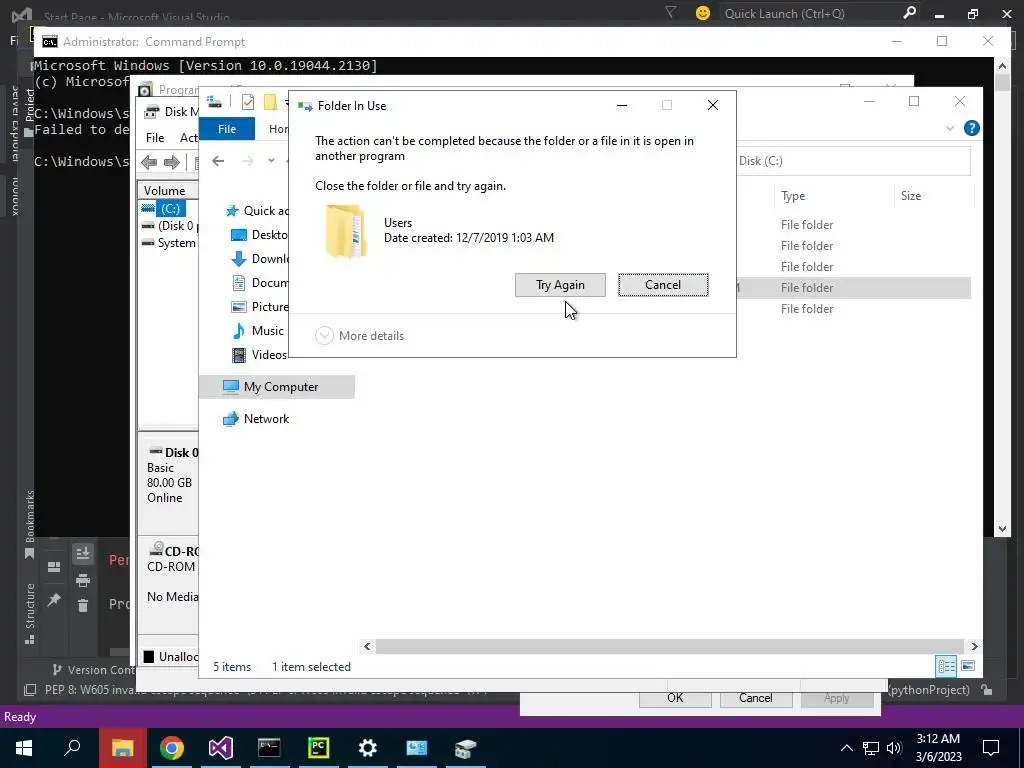Viewport: 1024px width, 768px height.
Task: Open PyCharm from the taskbar
Action: (x=319, y=748)
